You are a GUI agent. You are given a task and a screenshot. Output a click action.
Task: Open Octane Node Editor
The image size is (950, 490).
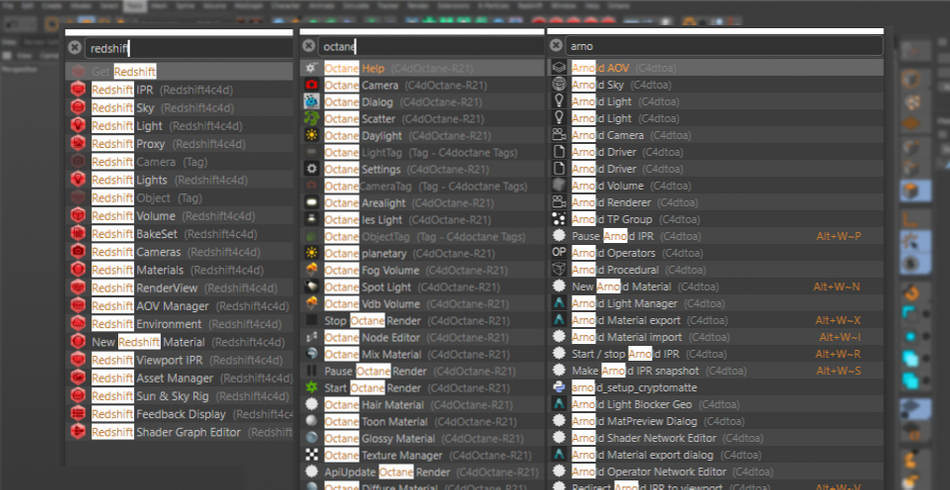click(x=422, y=337)
